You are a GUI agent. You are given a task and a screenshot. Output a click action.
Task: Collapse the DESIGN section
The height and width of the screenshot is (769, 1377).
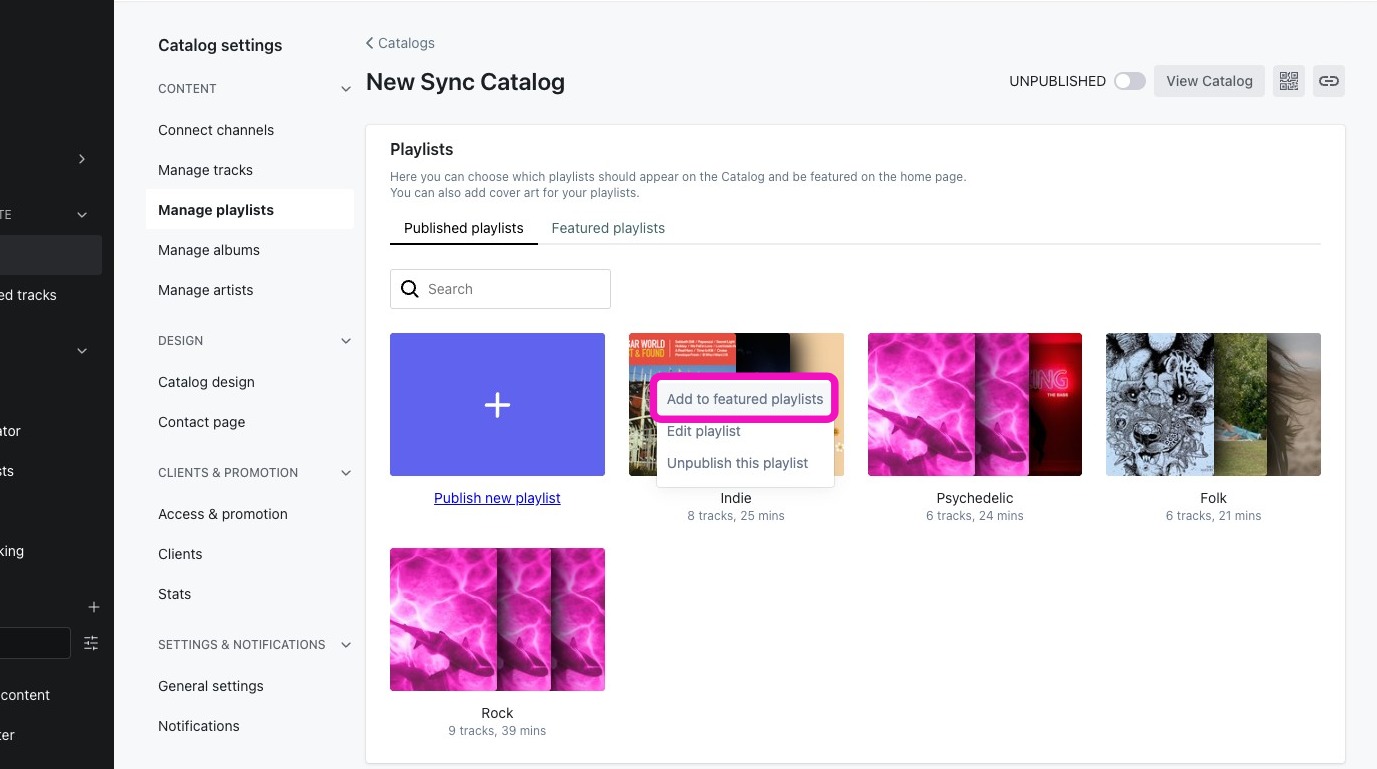[x=346, y=341]
